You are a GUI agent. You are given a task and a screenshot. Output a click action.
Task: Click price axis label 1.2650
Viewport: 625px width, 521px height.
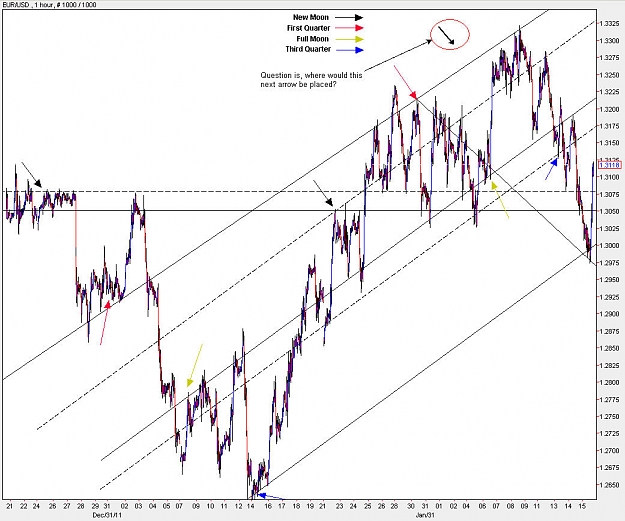click(609, 485)
